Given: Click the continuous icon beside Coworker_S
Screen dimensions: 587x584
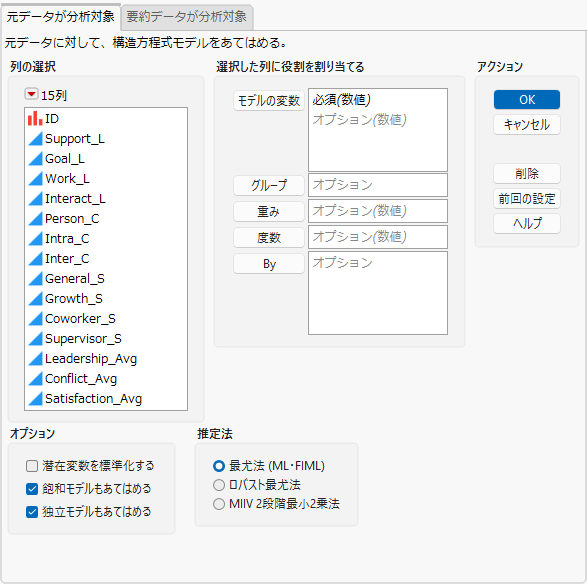Looking at the screenshot, I should (36, 319).
